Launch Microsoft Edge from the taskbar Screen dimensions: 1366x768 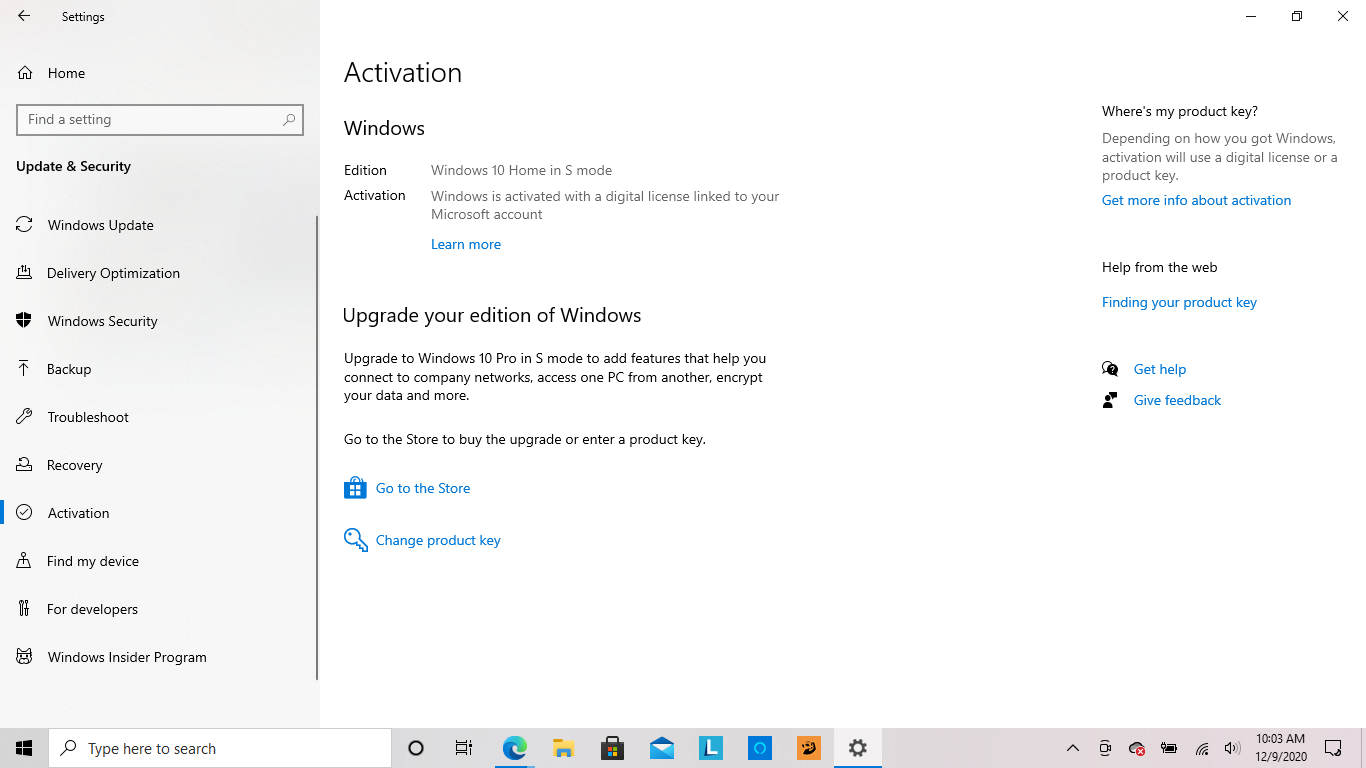click(x=514, y=748)
